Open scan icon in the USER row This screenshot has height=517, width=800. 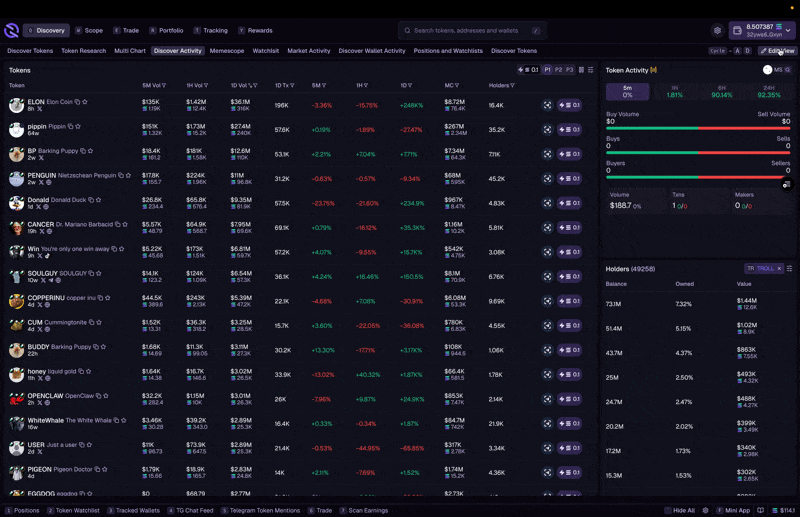tap(547, 448)
